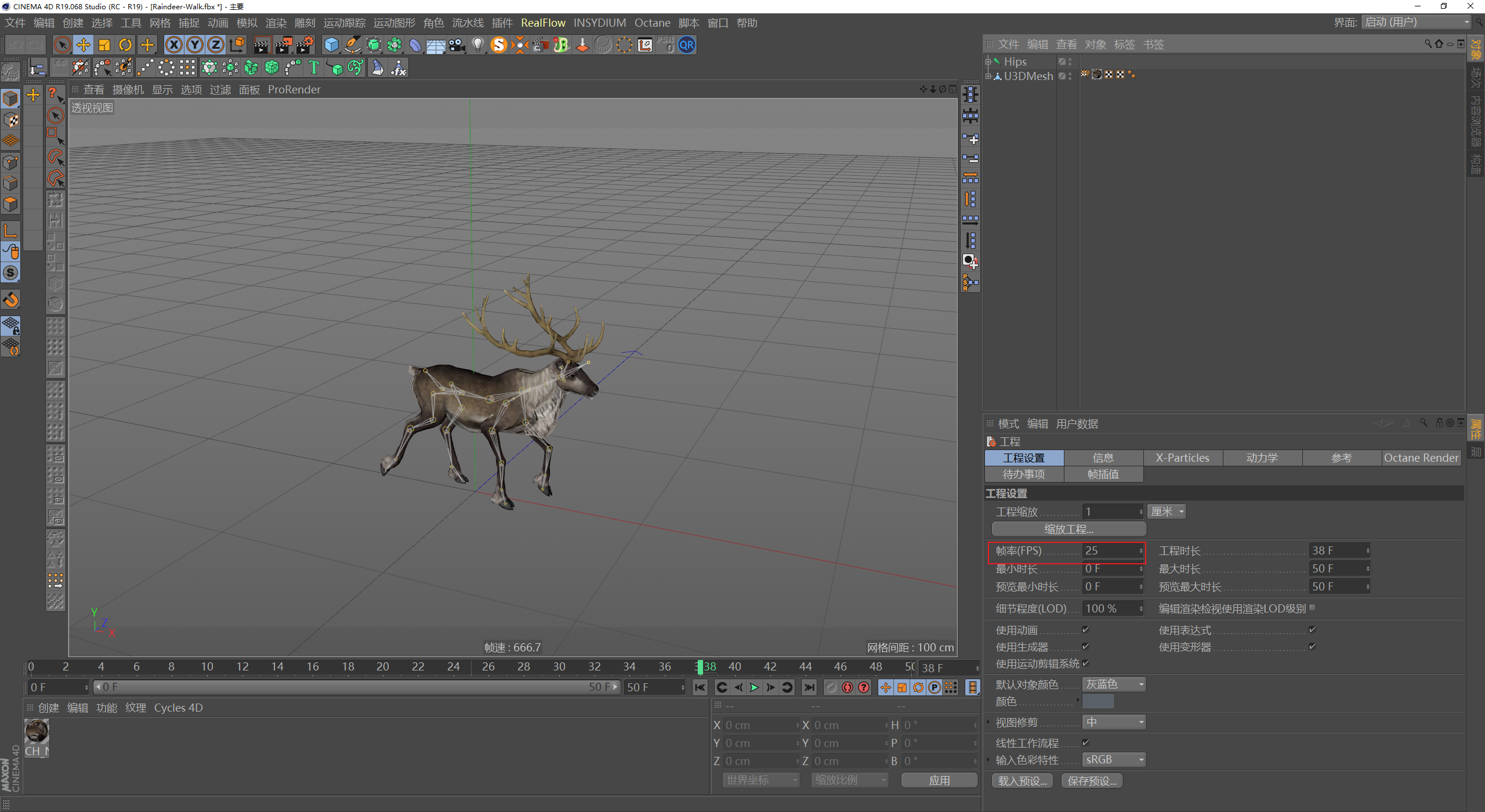Click the Cube primitive icon

point(331,45)
